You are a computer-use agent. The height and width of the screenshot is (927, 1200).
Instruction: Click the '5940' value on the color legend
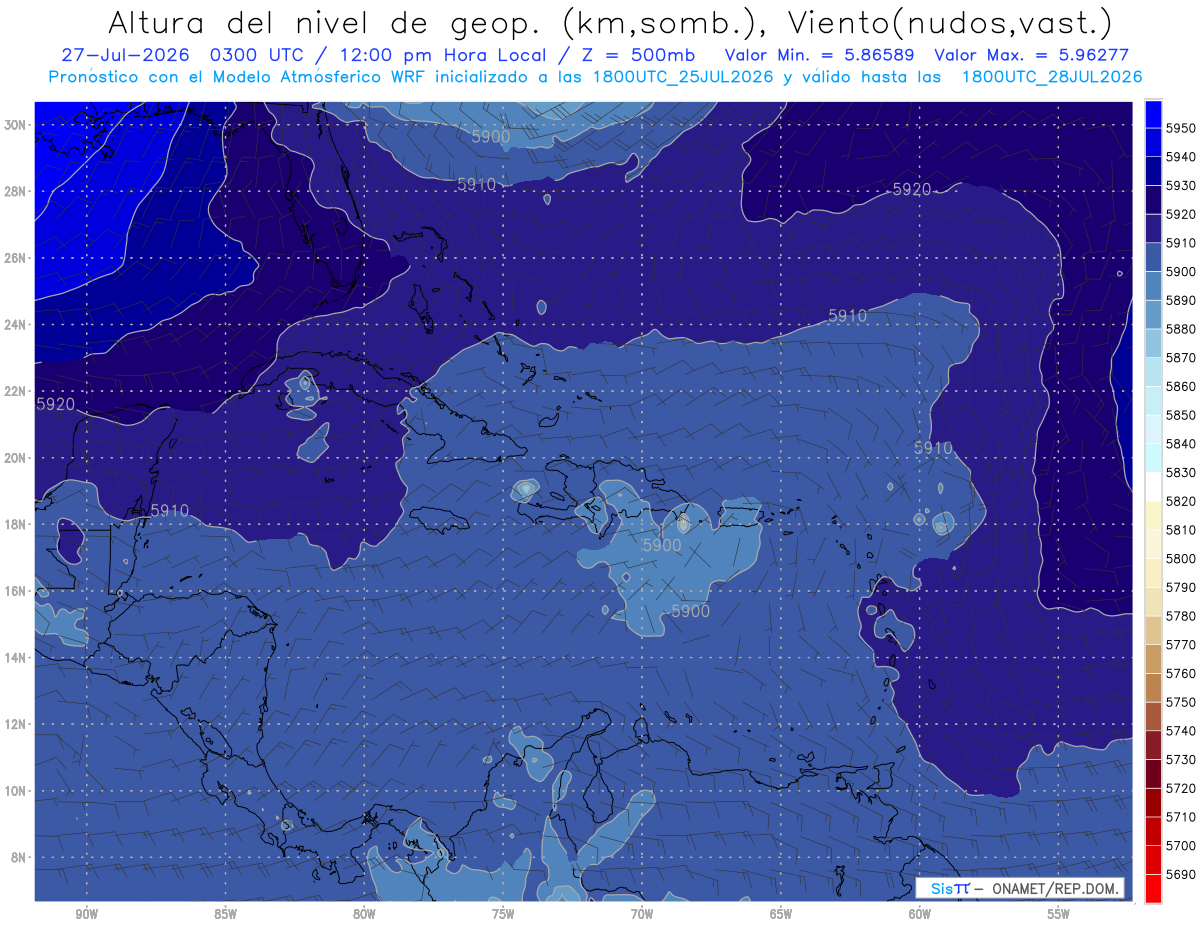1181,157
